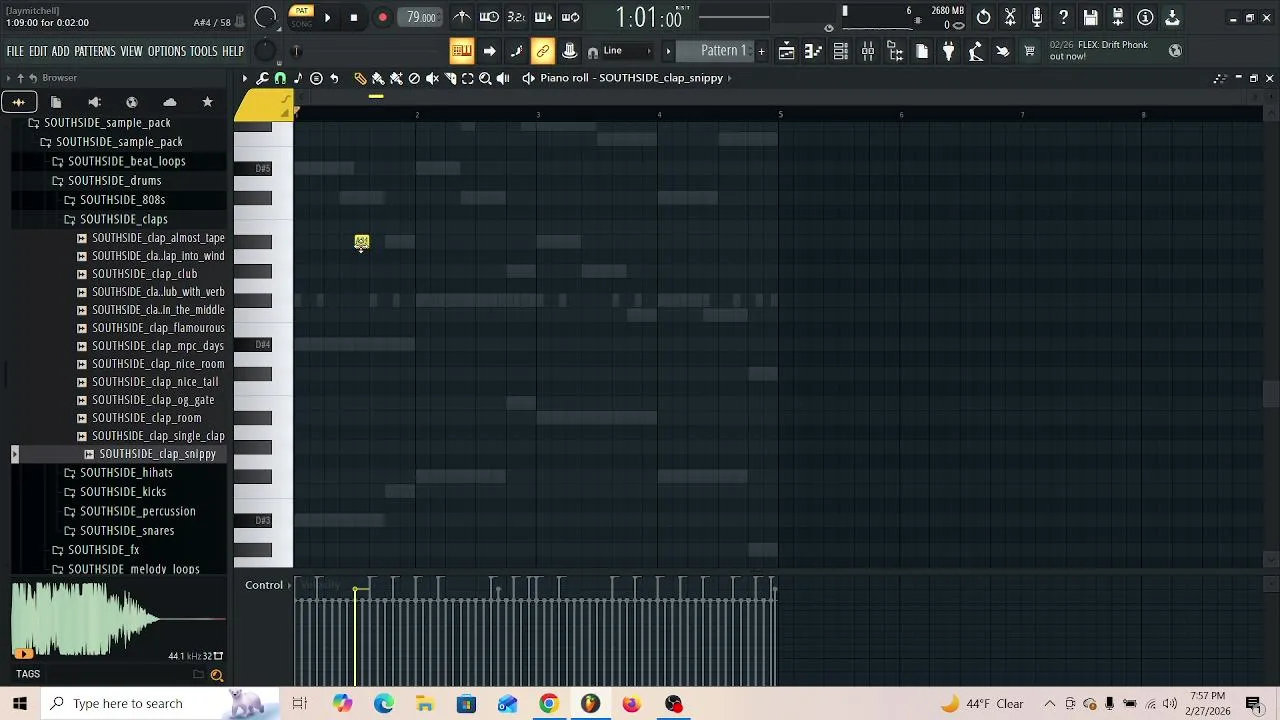
Task: Open the ADD menu
Action: coord(61,51)
